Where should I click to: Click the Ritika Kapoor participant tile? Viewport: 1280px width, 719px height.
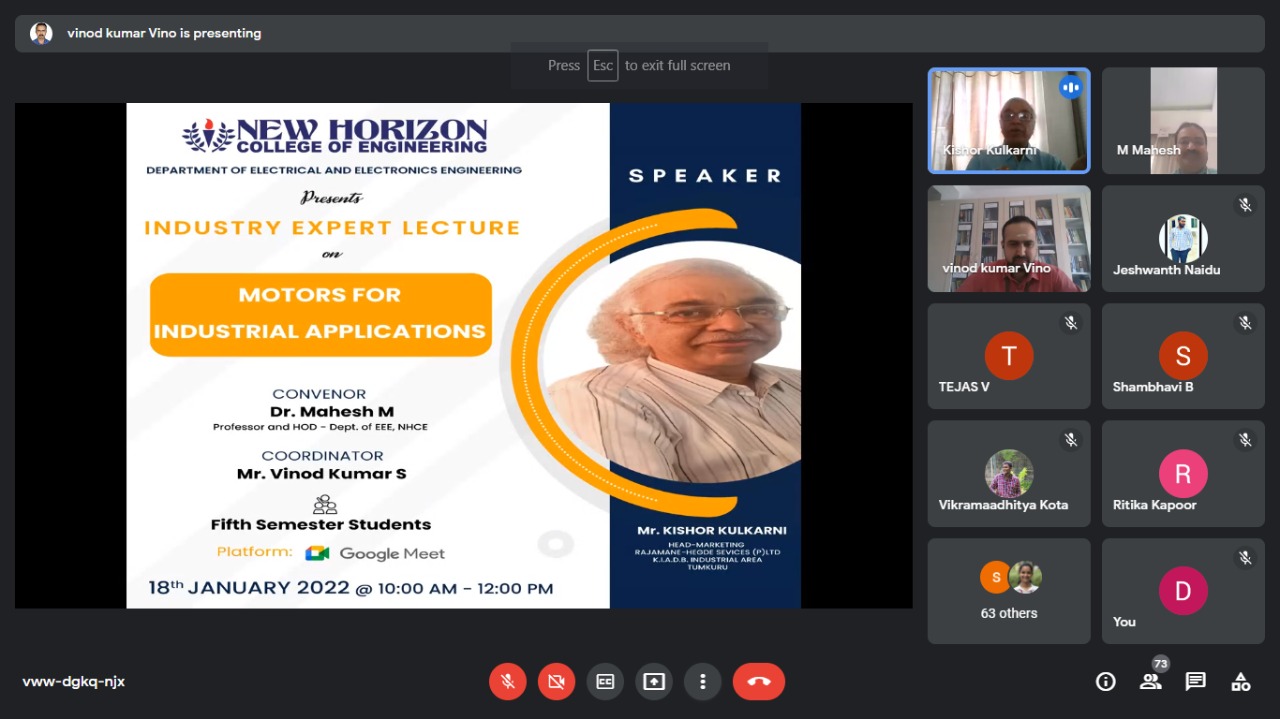tap(1183, 474)
